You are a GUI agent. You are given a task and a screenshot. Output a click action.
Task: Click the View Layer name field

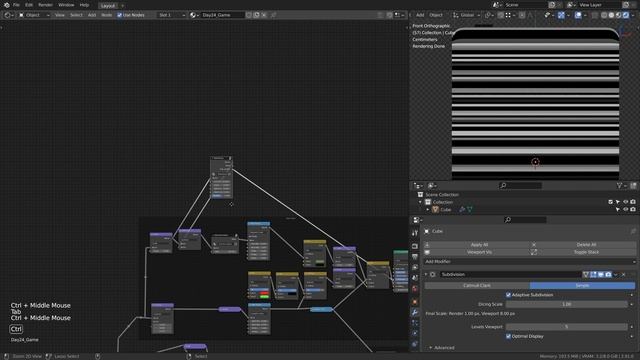(599, 5)
